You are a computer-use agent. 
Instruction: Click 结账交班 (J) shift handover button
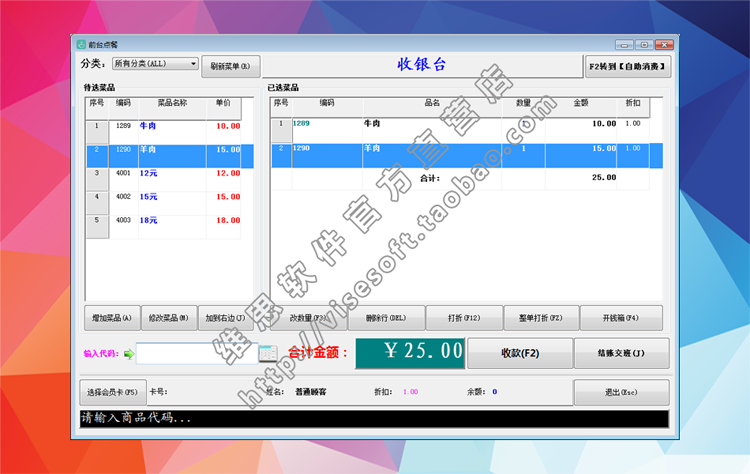coord(621,353)
